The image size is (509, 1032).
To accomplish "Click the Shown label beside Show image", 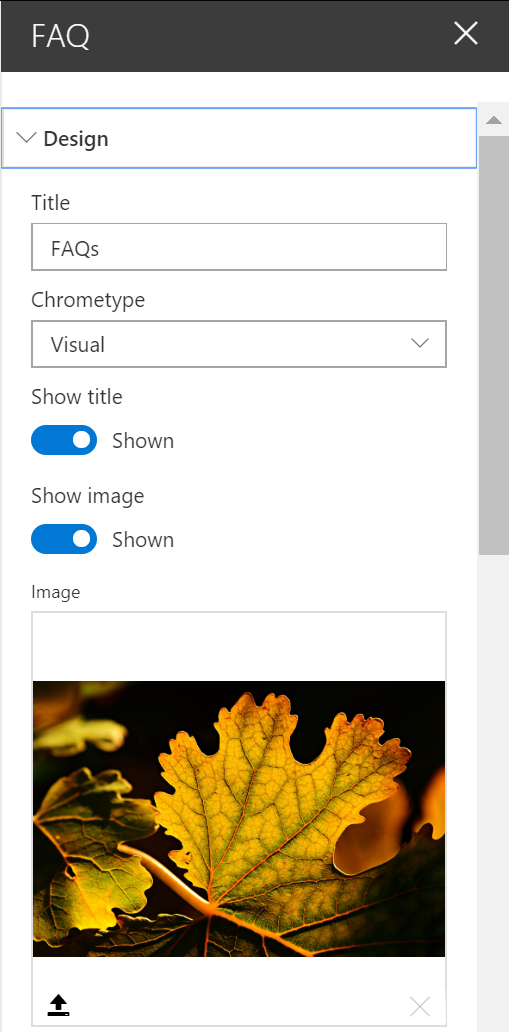I will click(x=143, y=540).
